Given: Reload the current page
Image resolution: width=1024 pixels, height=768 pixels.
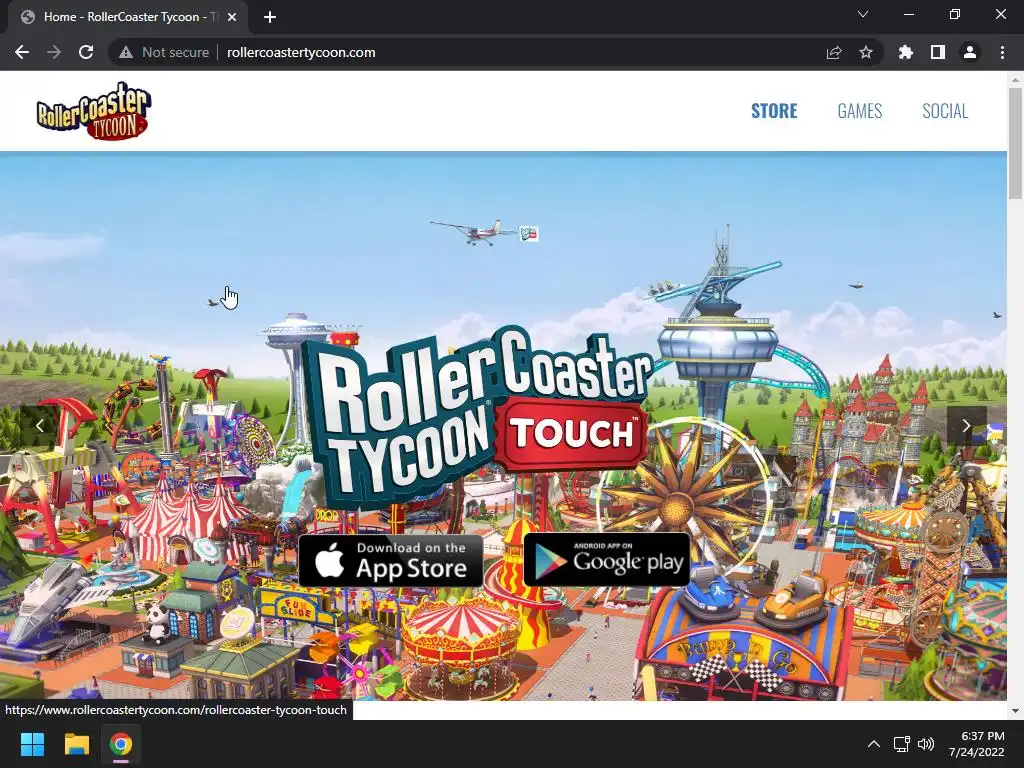Looking at the screenshot, I should tap(86, 52).
